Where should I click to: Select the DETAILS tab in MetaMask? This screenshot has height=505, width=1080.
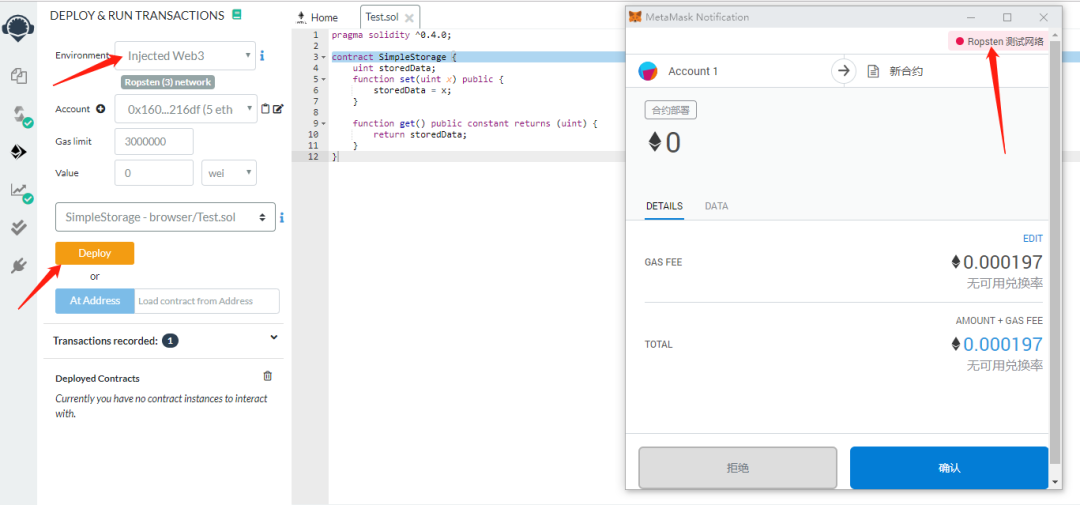[664, 206]
